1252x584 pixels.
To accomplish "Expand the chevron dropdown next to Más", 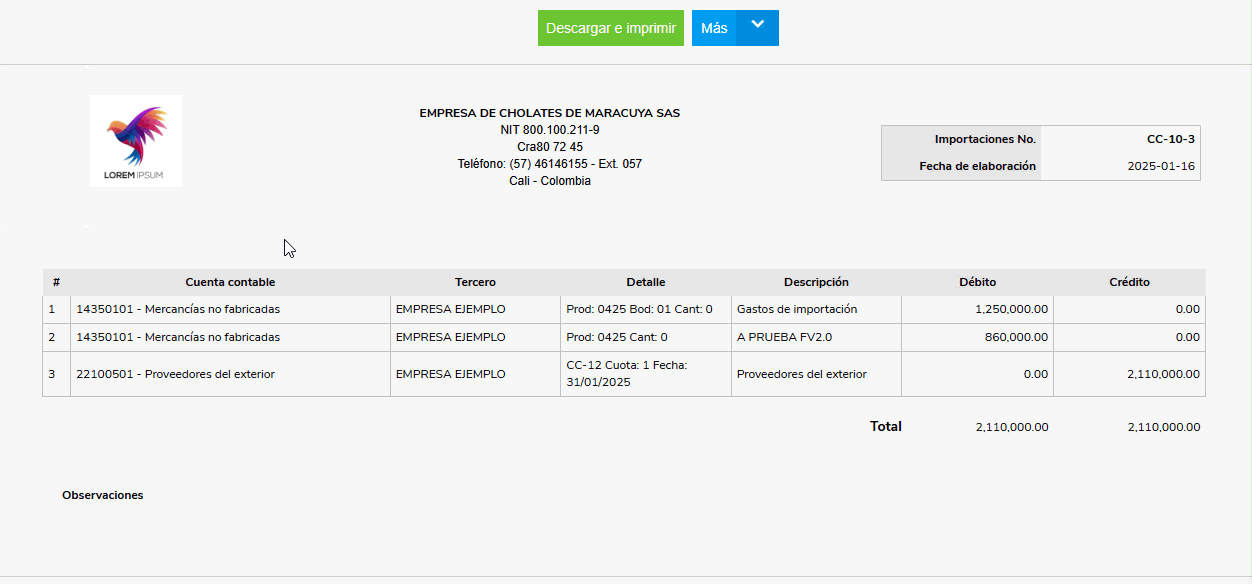I will 757,27.
